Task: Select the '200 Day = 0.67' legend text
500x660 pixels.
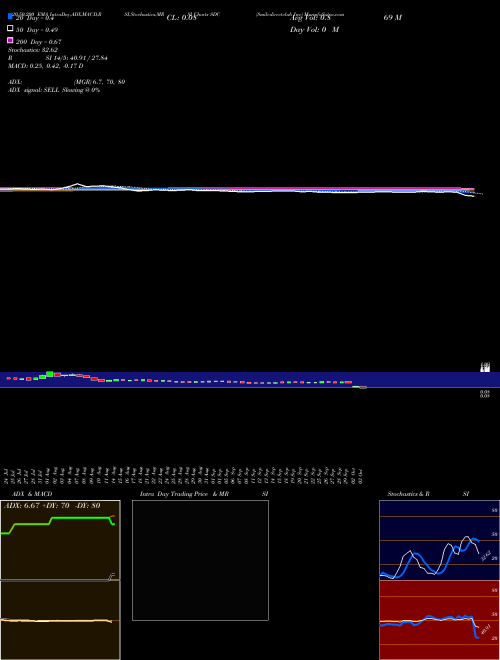Action: (x=39, y=42)
